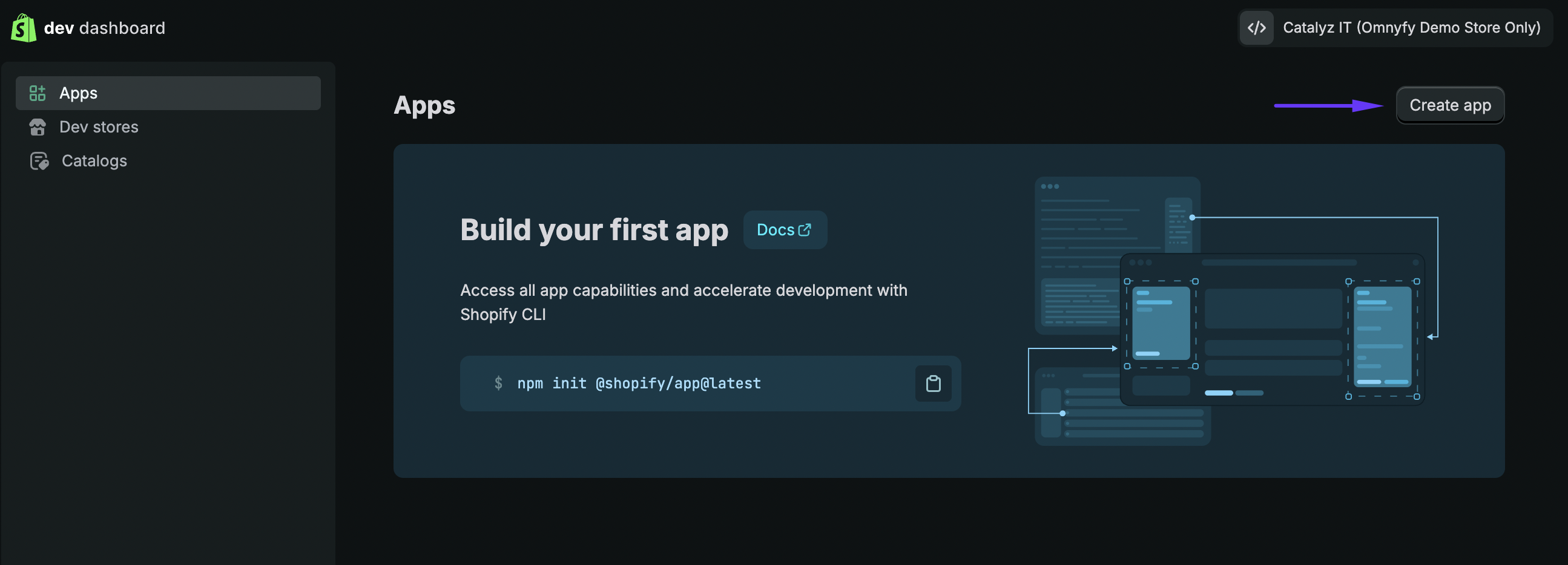Click the Catalogs icon in sidebar
1568x565 pixels.
tap(39, 161)
